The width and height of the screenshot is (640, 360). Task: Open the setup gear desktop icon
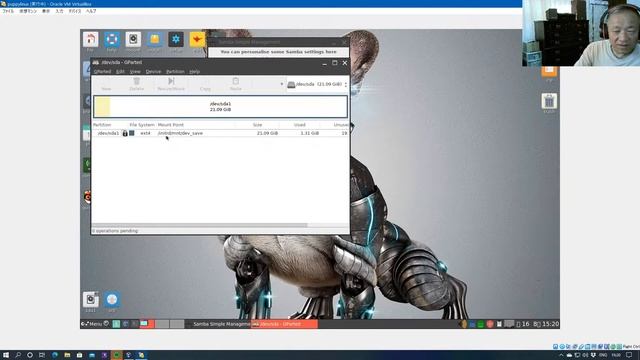[176, 40]
